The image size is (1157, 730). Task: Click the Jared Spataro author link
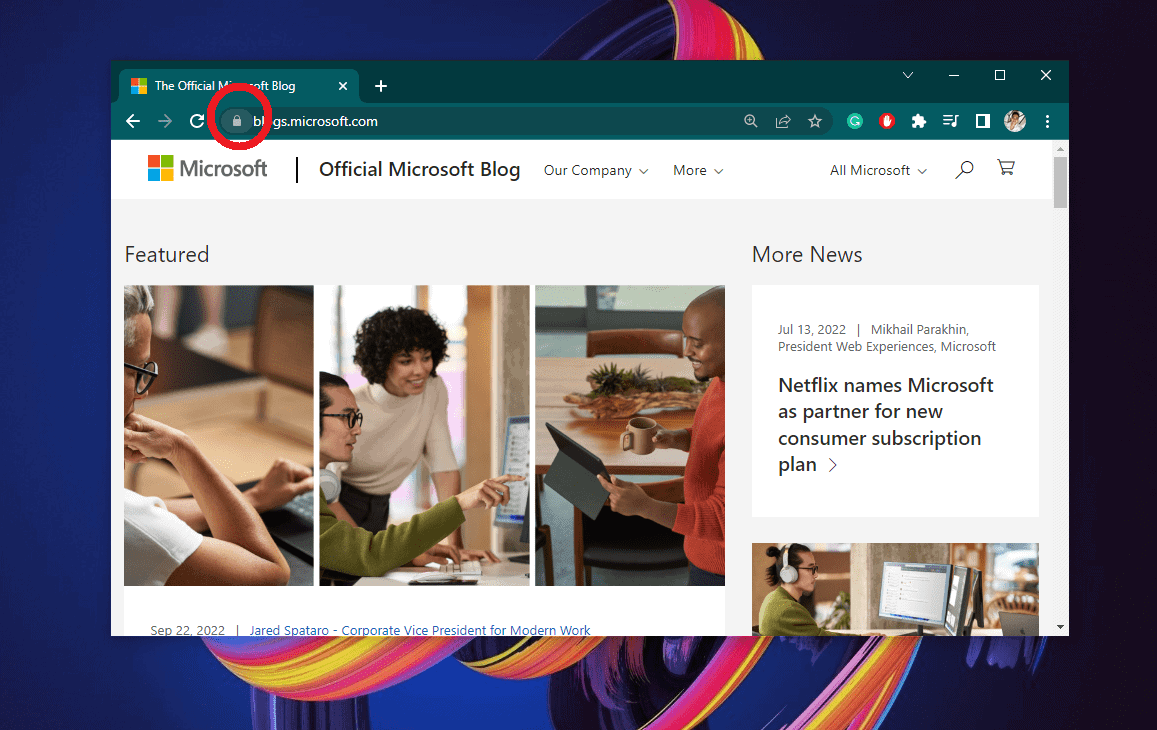[x=420, y=630]
